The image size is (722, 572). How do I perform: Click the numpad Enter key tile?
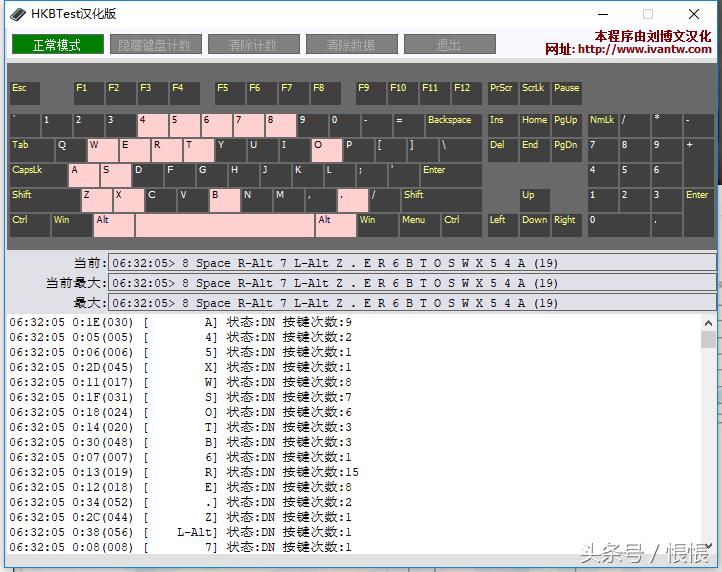(699, 213)
